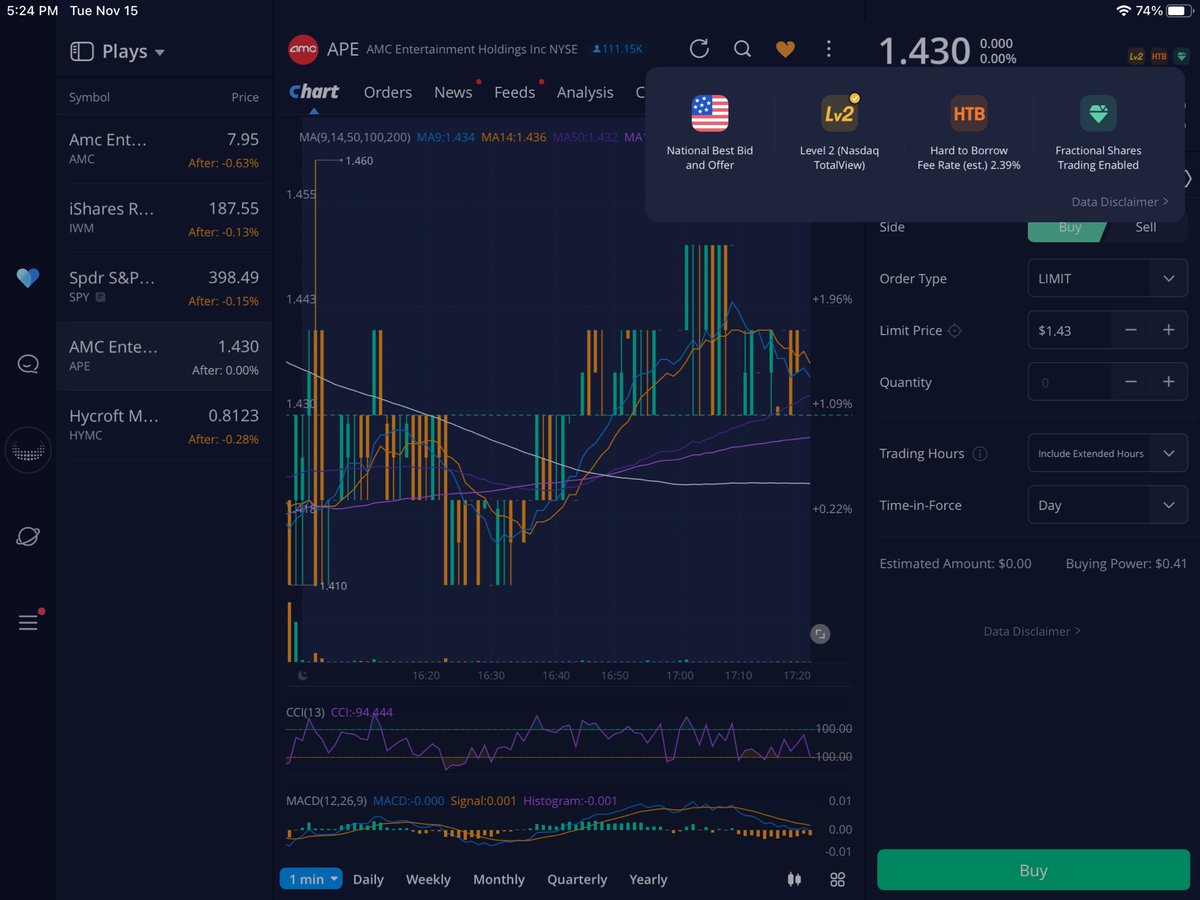Tap the refresh icon in chart header

point(699,48)
